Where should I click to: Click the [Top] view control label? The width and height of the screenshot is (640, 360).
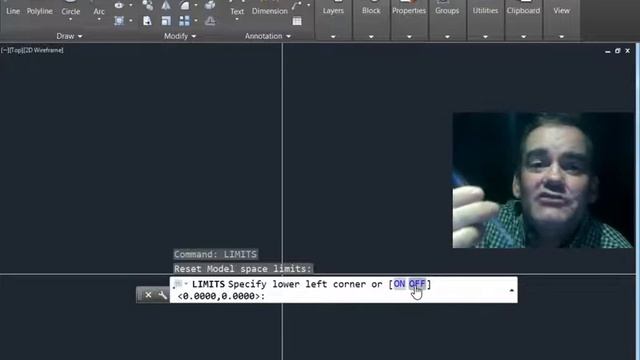click(15, 50)
